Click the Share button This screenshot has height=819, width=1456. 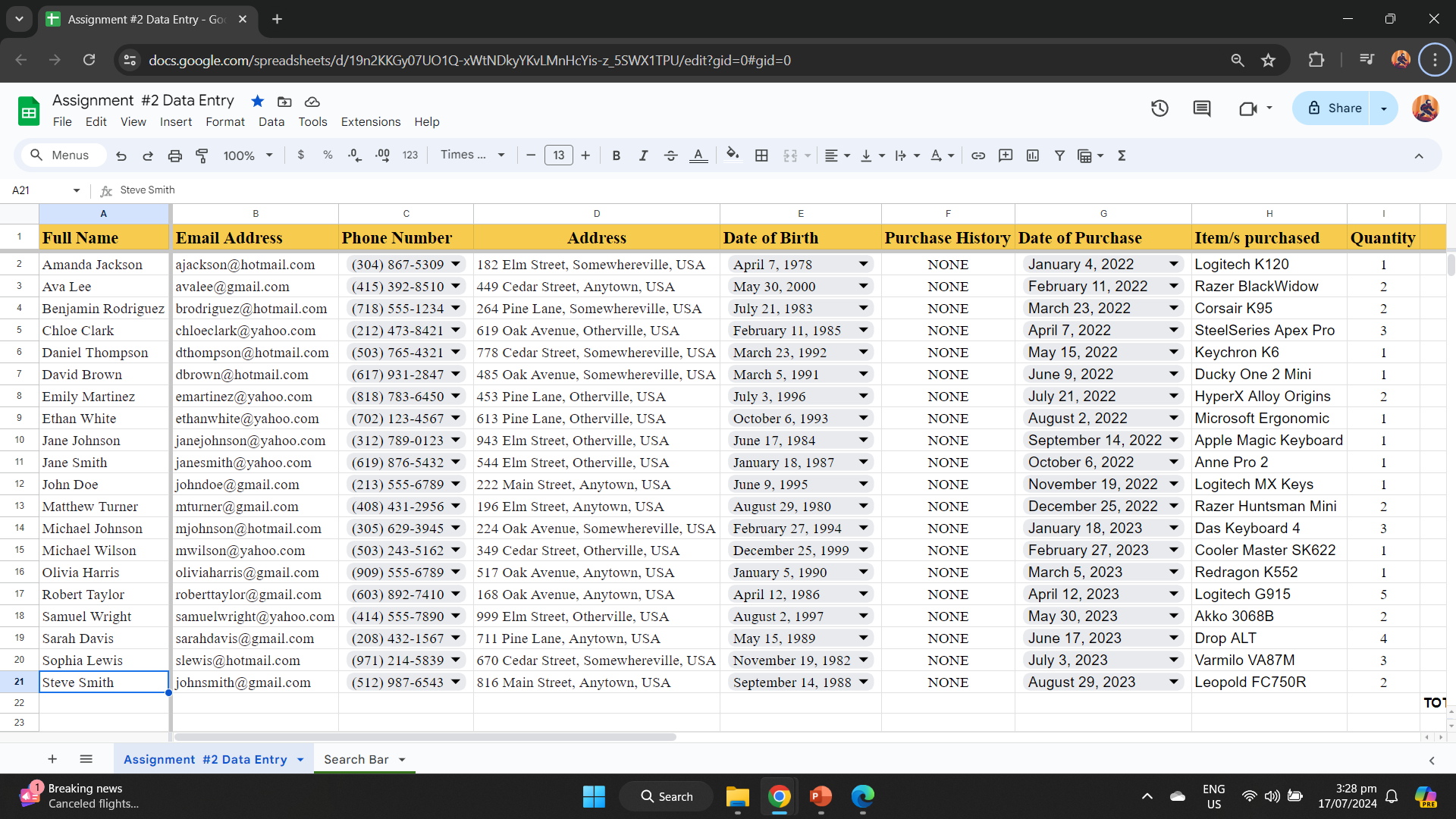click(1335, 108)
